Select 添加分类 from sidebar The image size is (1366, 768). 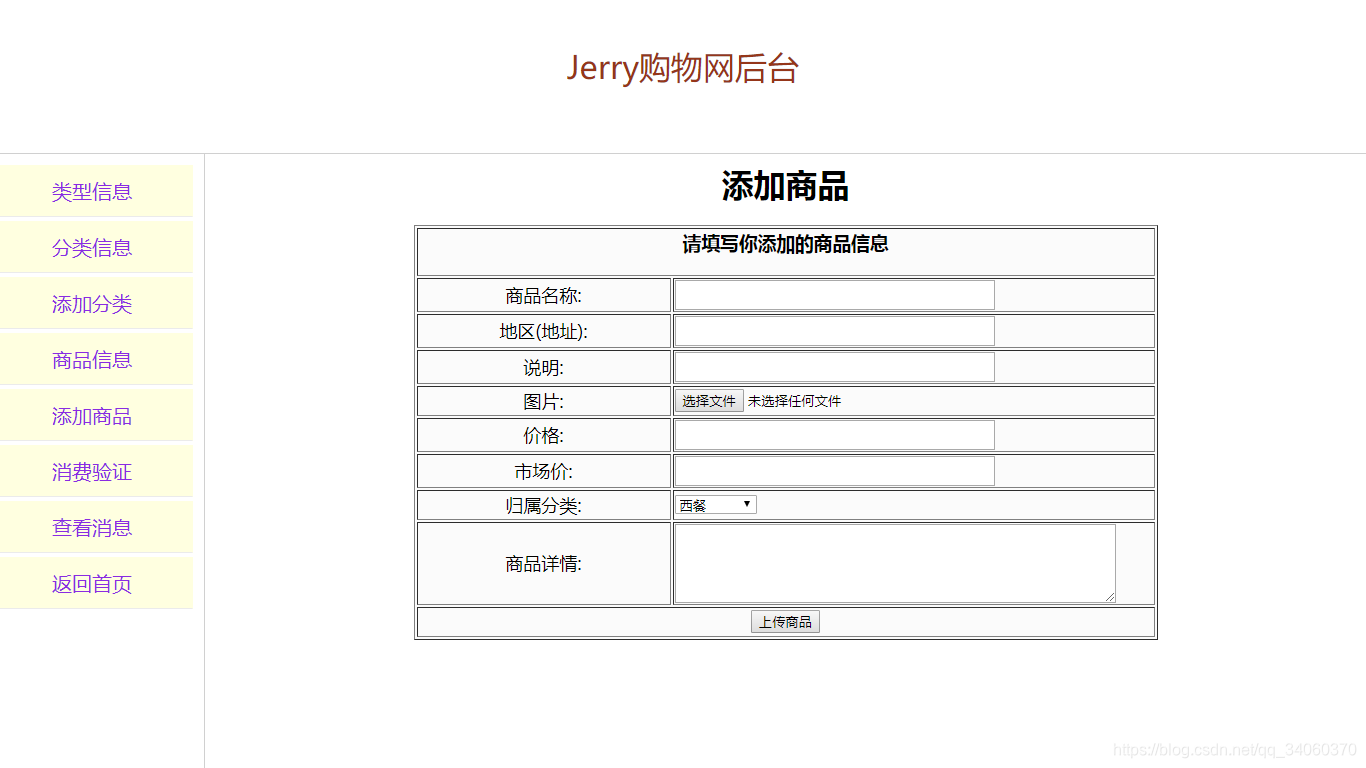(x=92, y=304)
